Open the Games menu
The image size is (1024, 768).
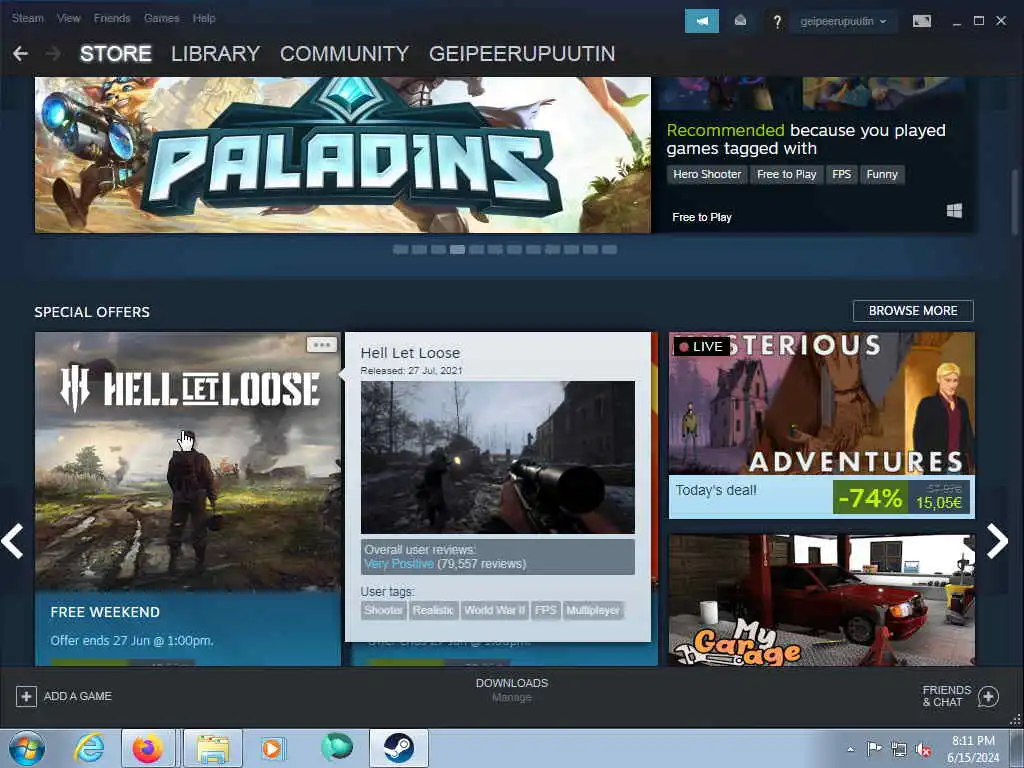coord(161,18)
